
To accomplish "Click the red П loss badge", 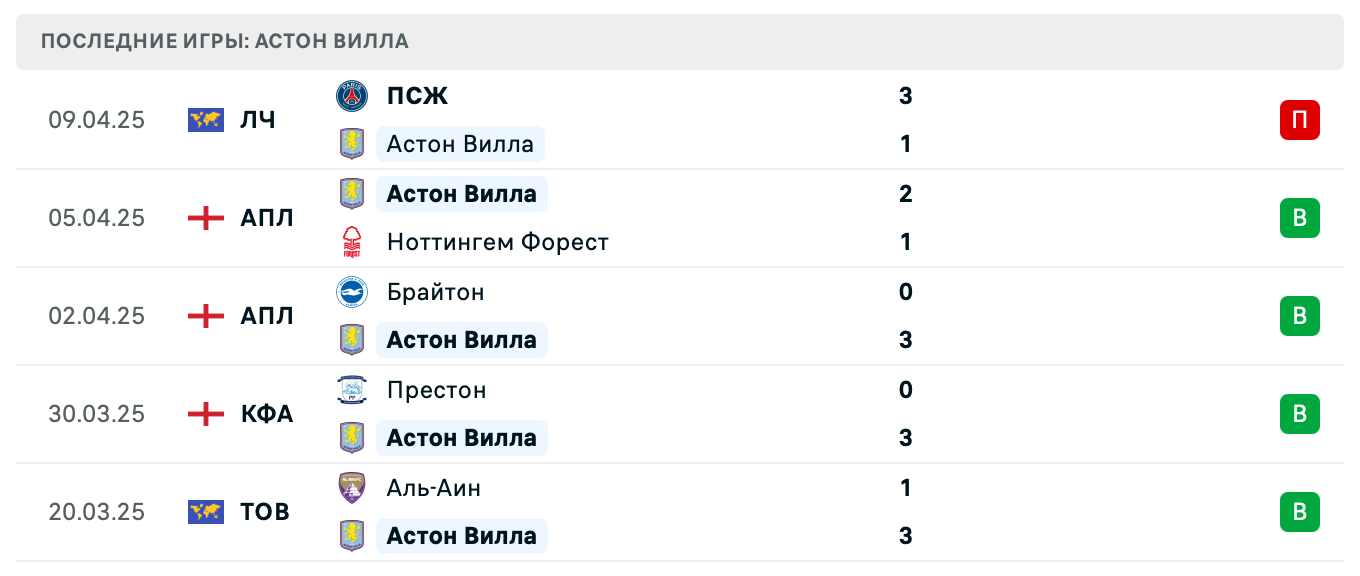I will click(1299, 120).
